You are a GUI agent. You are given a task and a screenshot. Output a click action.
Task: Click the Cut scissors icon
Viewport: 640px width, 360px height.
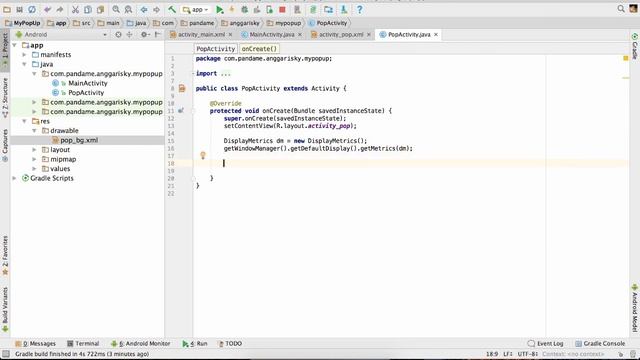coord(76,9)
